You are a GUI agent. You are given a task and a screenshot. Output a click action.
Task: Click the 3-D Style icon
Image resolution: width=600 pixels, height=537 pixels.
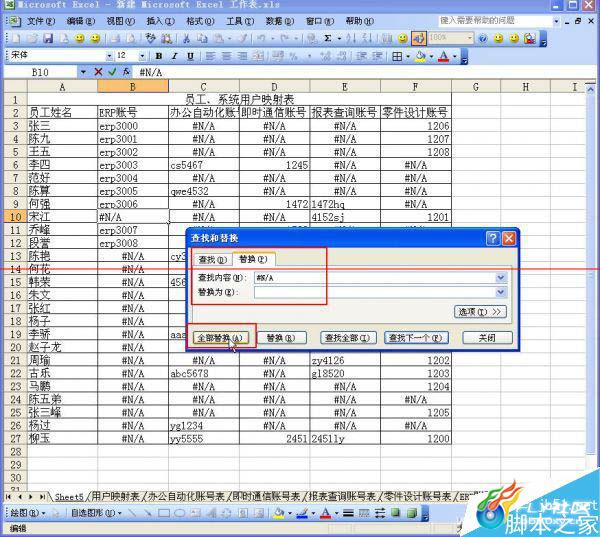[x=412, y=513]
